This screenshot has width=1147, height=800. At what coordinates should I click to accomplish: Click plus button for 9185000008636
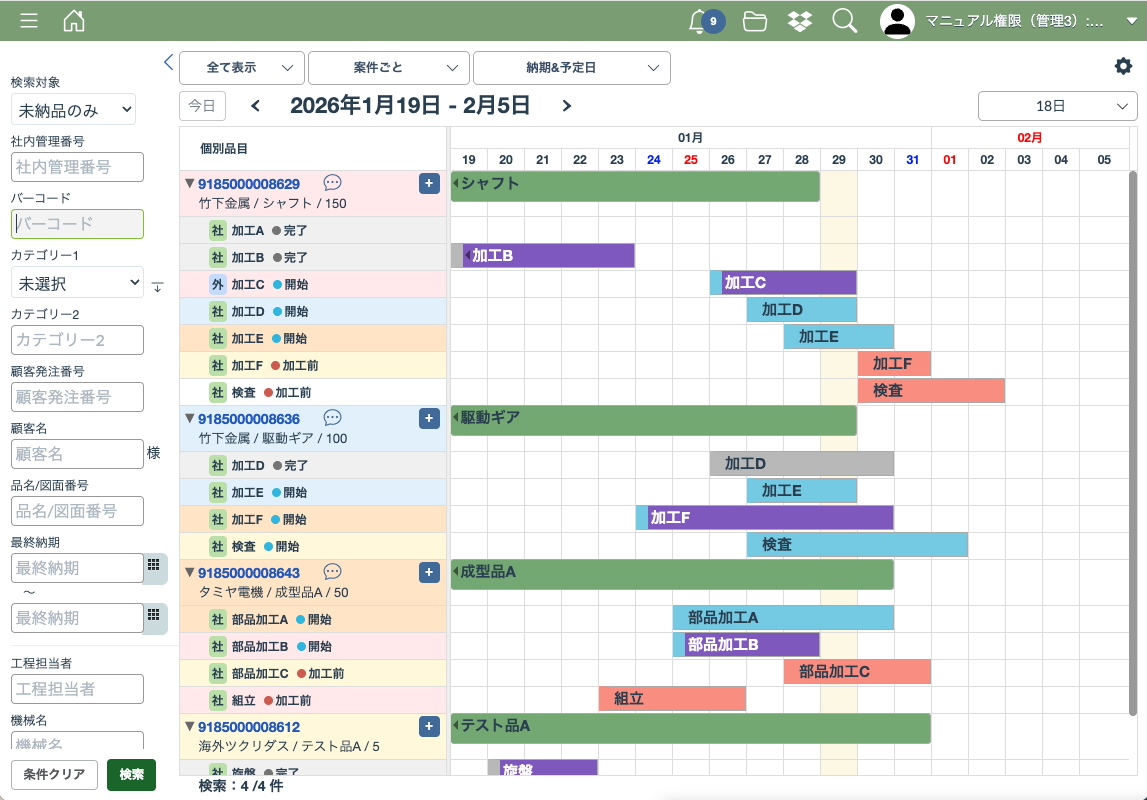tap(429, 419)
